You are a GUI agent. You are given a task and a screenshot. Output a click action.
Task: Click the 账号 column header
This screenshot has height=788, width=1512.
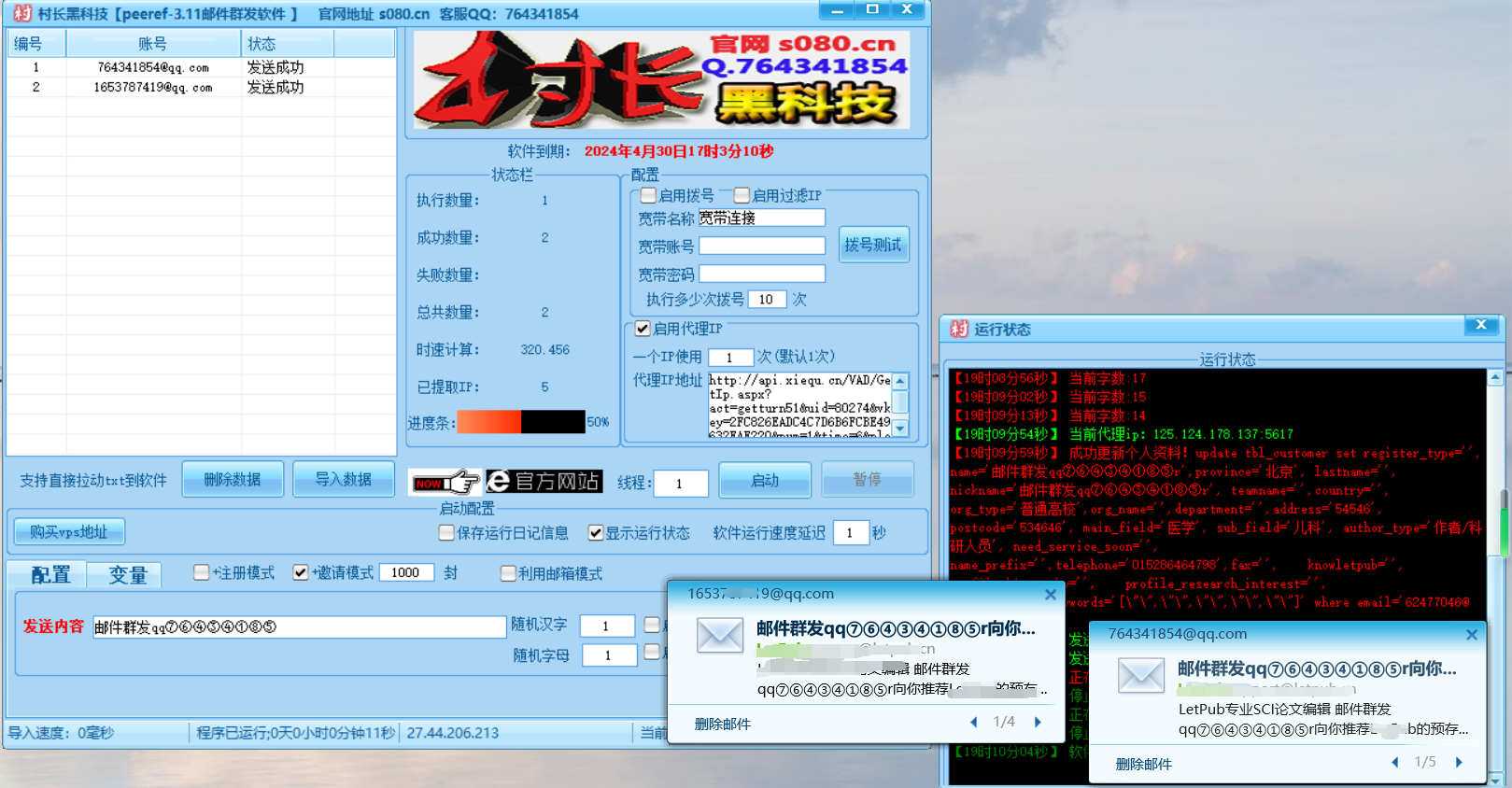(153, 44)
